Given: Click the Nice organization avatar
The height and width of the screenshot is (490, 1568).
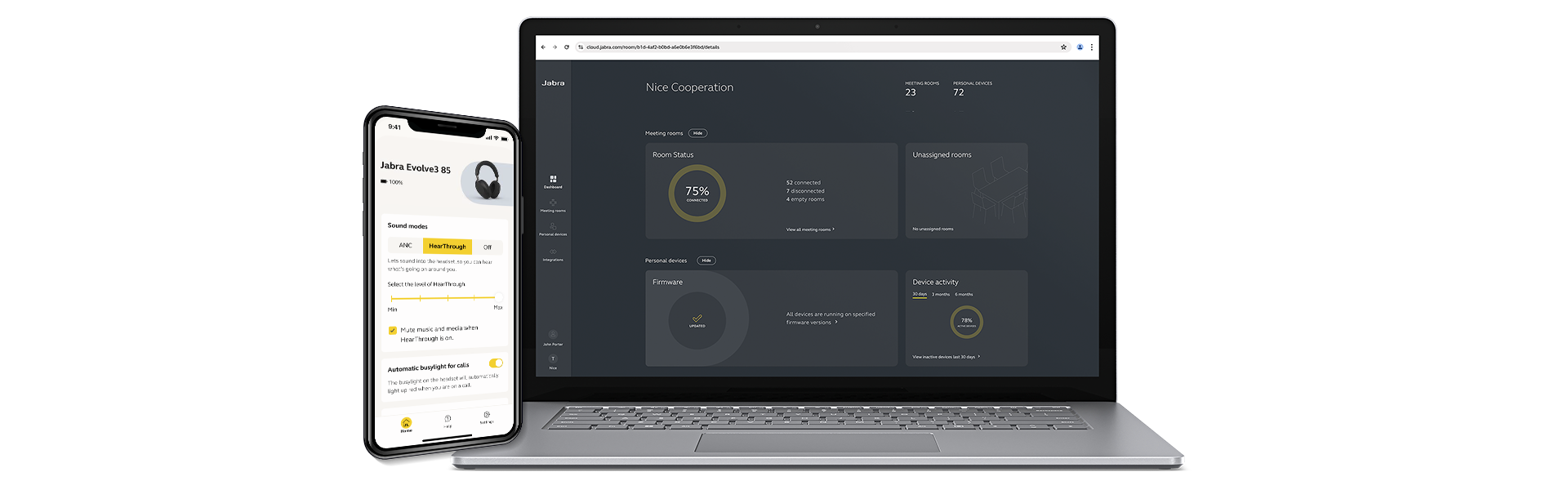Looking at the screenshot, I should [x=553, y=359].
